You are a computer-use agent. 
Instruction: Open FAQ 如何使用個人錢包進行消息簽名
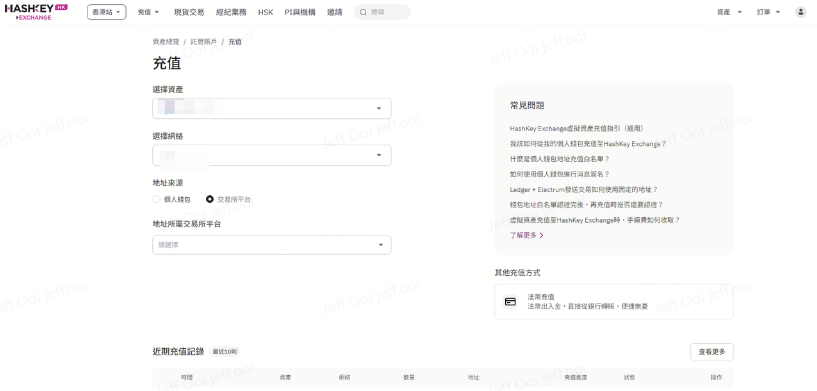(x=560, y=174)
